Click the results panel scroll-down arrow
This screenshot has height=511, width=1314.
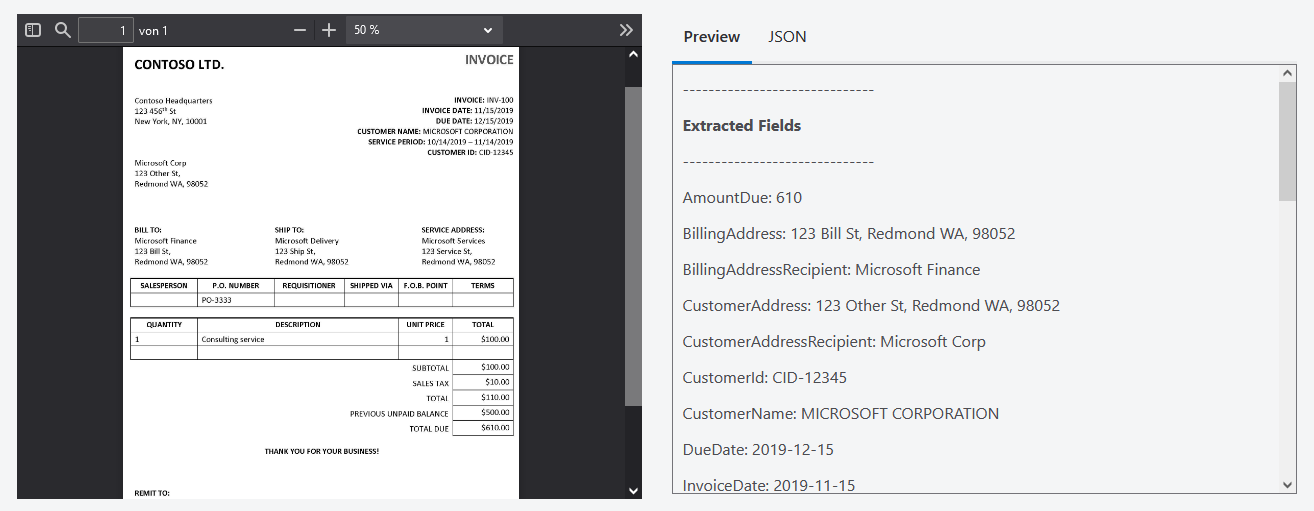point(1288,484)
